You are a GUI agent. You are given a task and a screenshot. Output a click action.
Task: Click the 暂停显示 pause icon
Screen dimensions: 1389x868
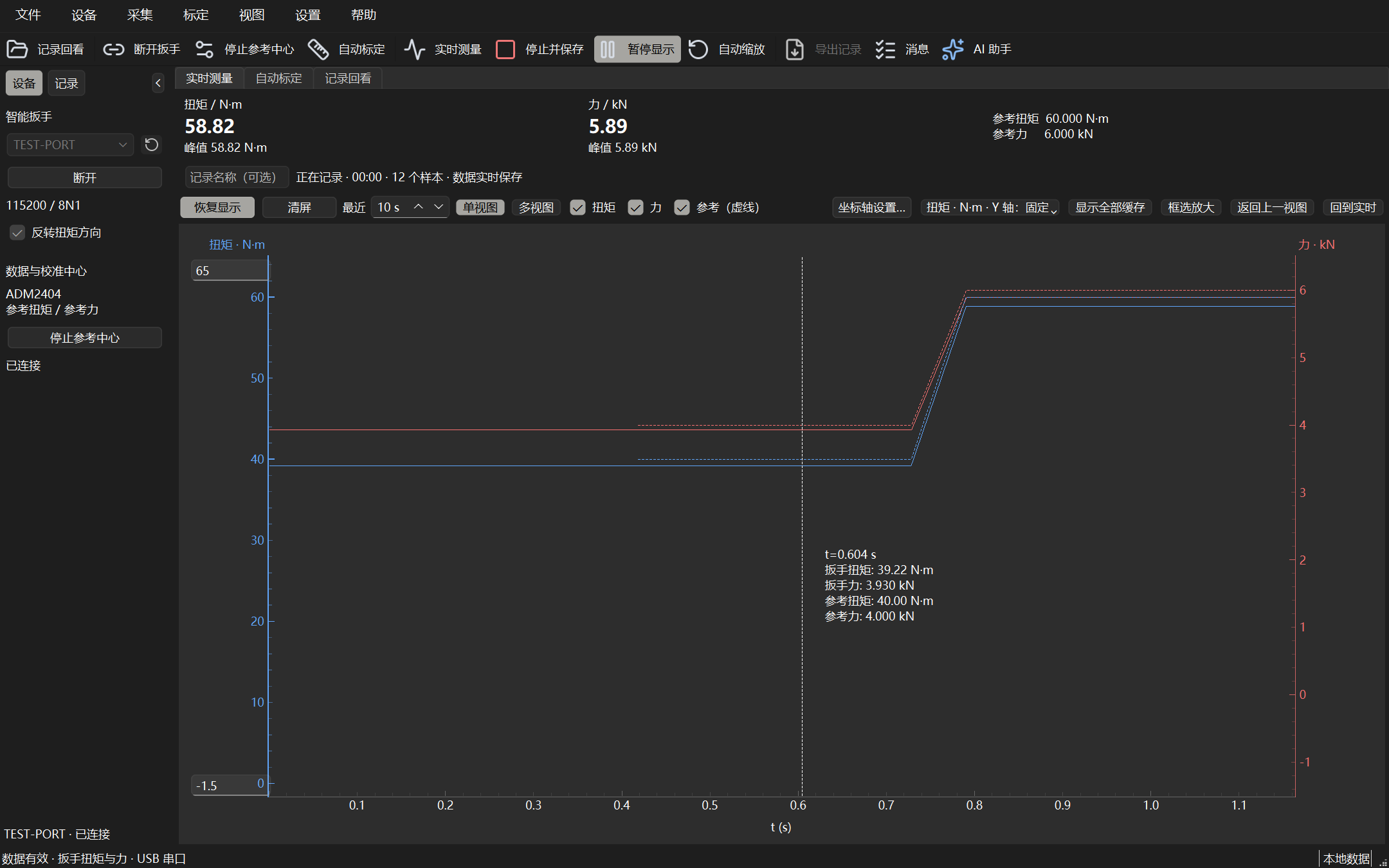click(608, 50)
